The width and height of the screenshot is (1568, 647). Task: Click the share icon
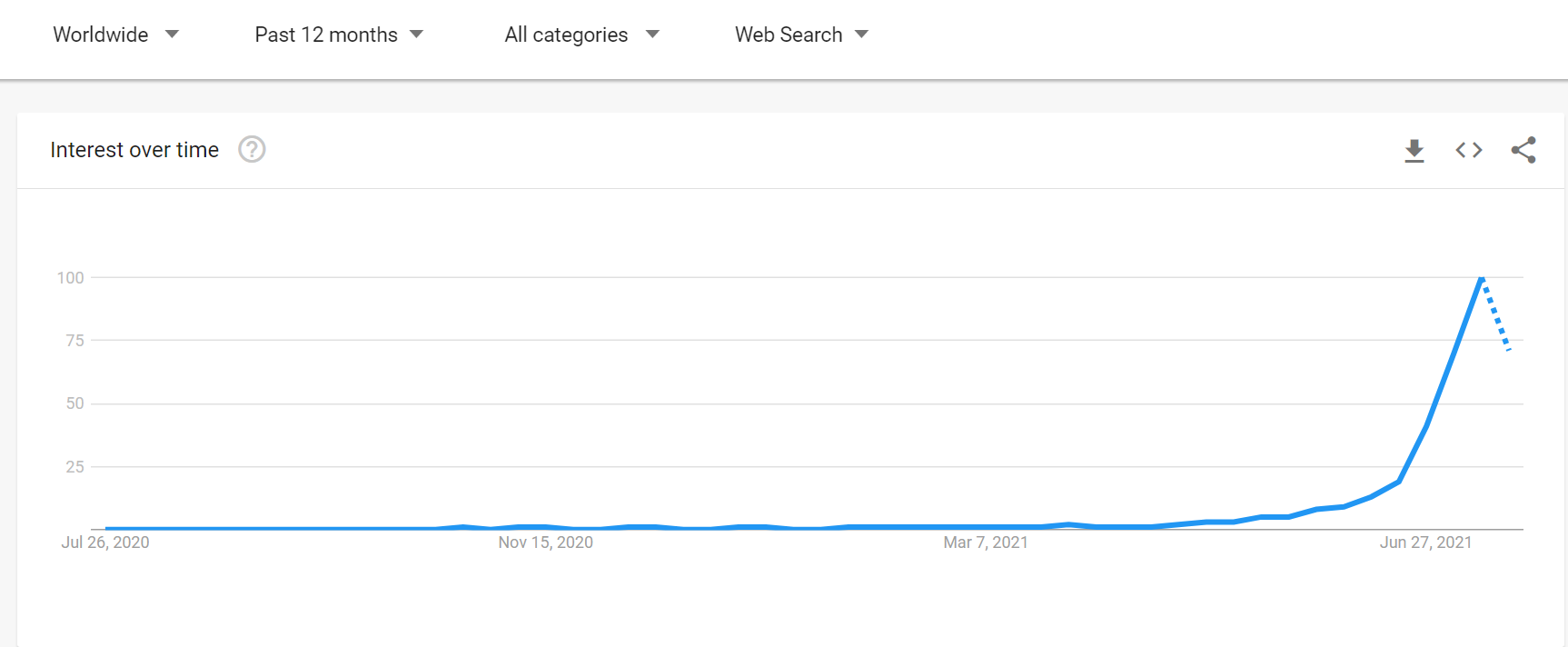1523,150
